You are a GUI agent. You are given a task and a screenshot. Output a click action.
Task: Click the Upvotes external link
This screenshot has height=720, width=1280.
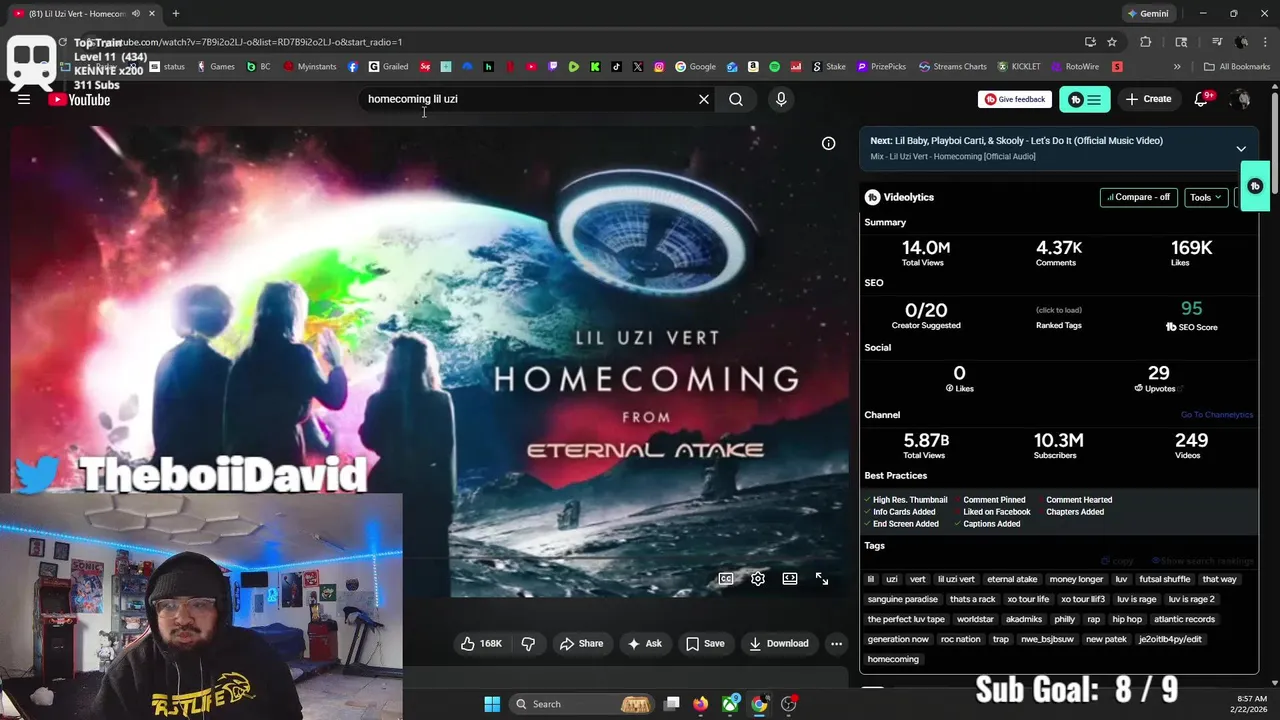1181,388
